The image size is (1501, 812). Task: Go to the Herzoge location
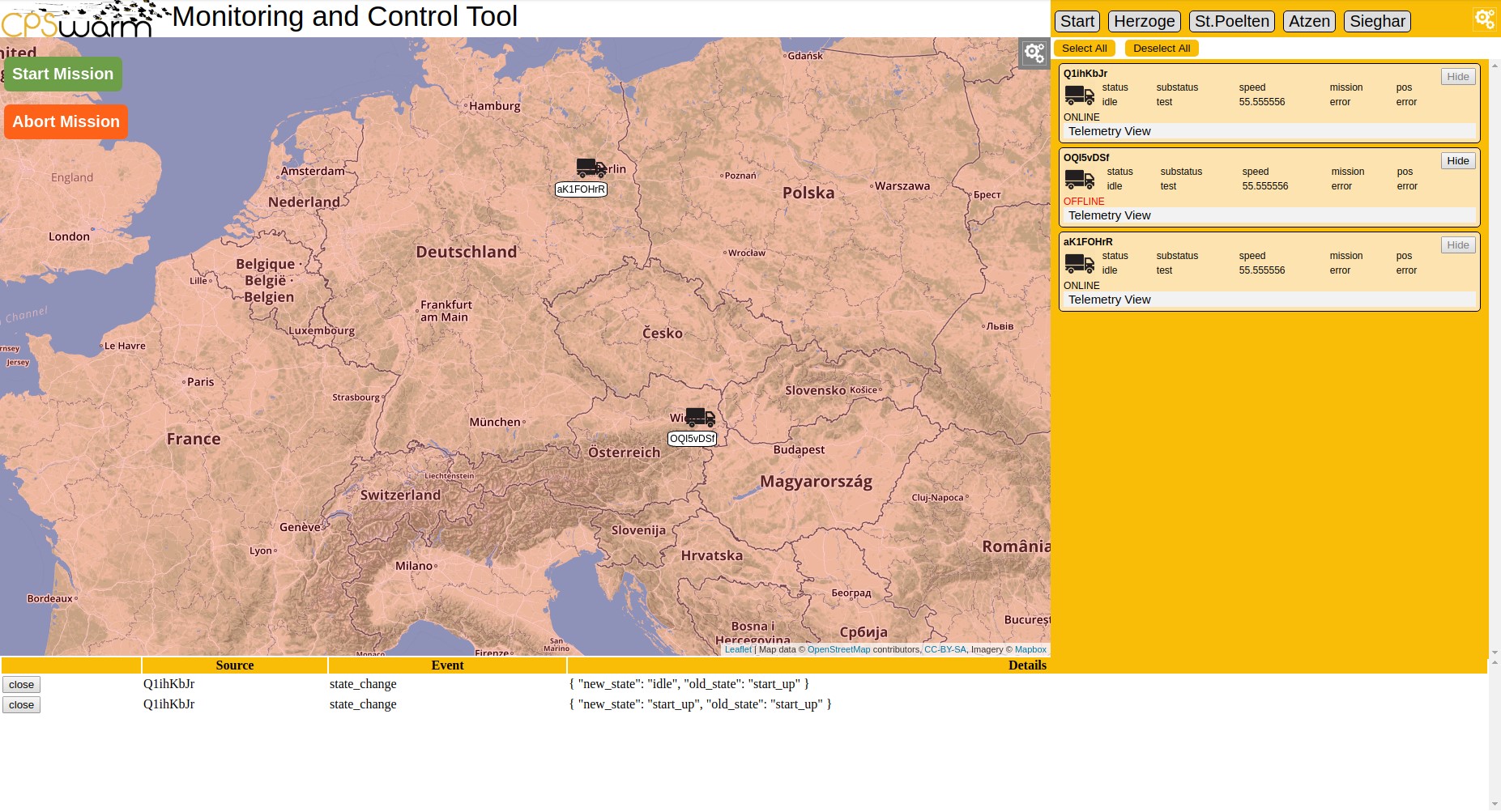(1145, 22)
